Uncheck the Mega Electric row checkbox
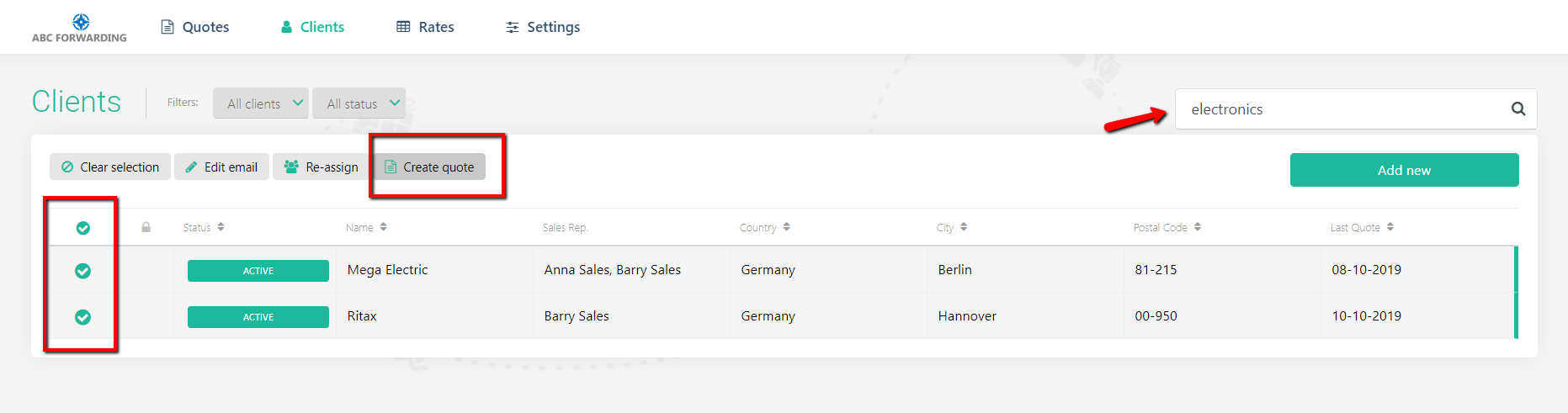 tap(83, 271)
